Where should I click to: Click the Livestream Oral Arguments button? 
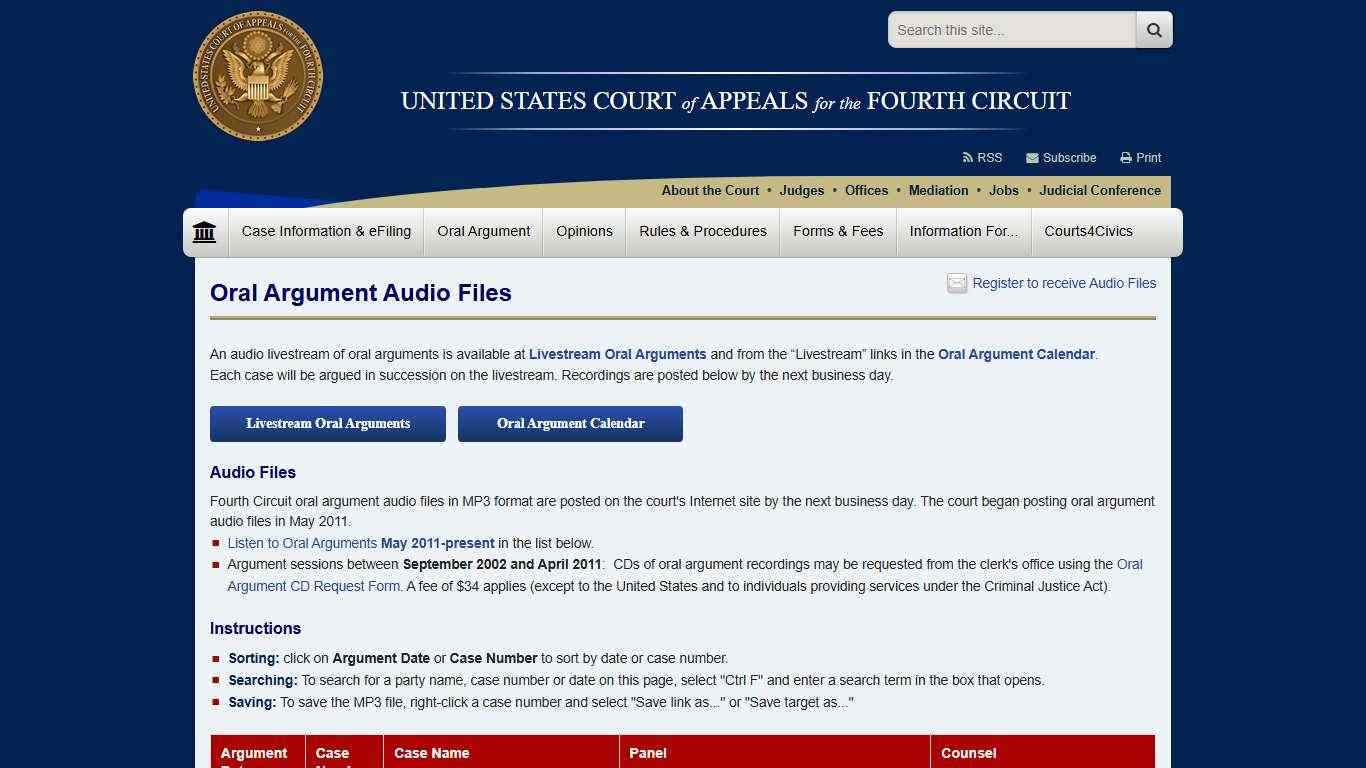coord(327,423)
